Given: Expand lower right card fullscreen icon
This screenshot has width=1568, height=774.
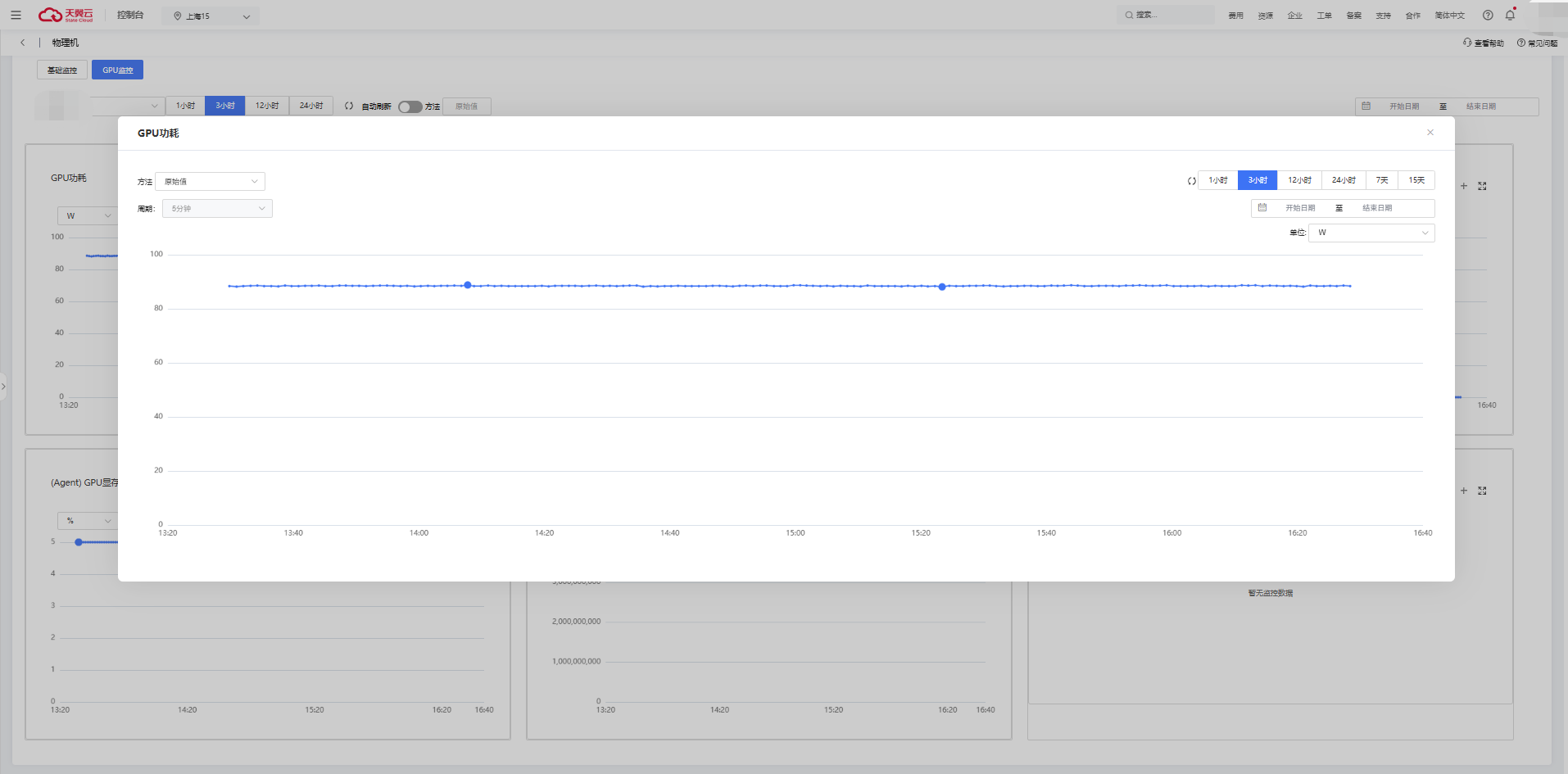Looking at the screenshot, I should [x=1482, y=491].
